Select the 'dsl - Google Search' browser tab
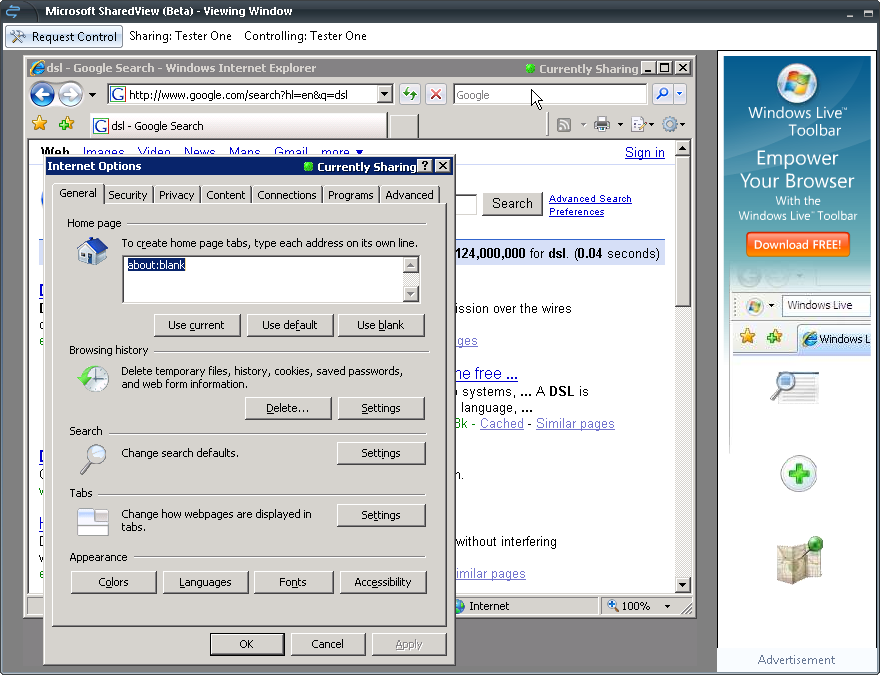 238,126
